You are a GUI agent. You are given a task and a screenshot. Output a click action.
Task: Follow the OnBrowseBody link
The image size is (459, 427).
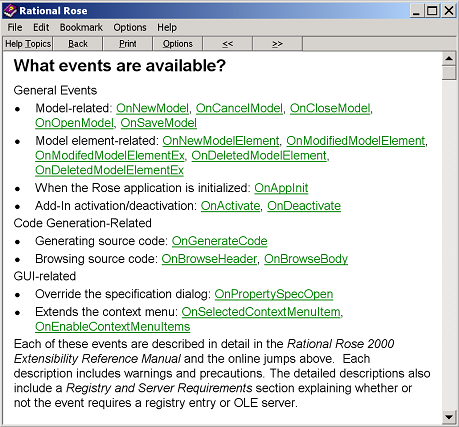(306, 259)
